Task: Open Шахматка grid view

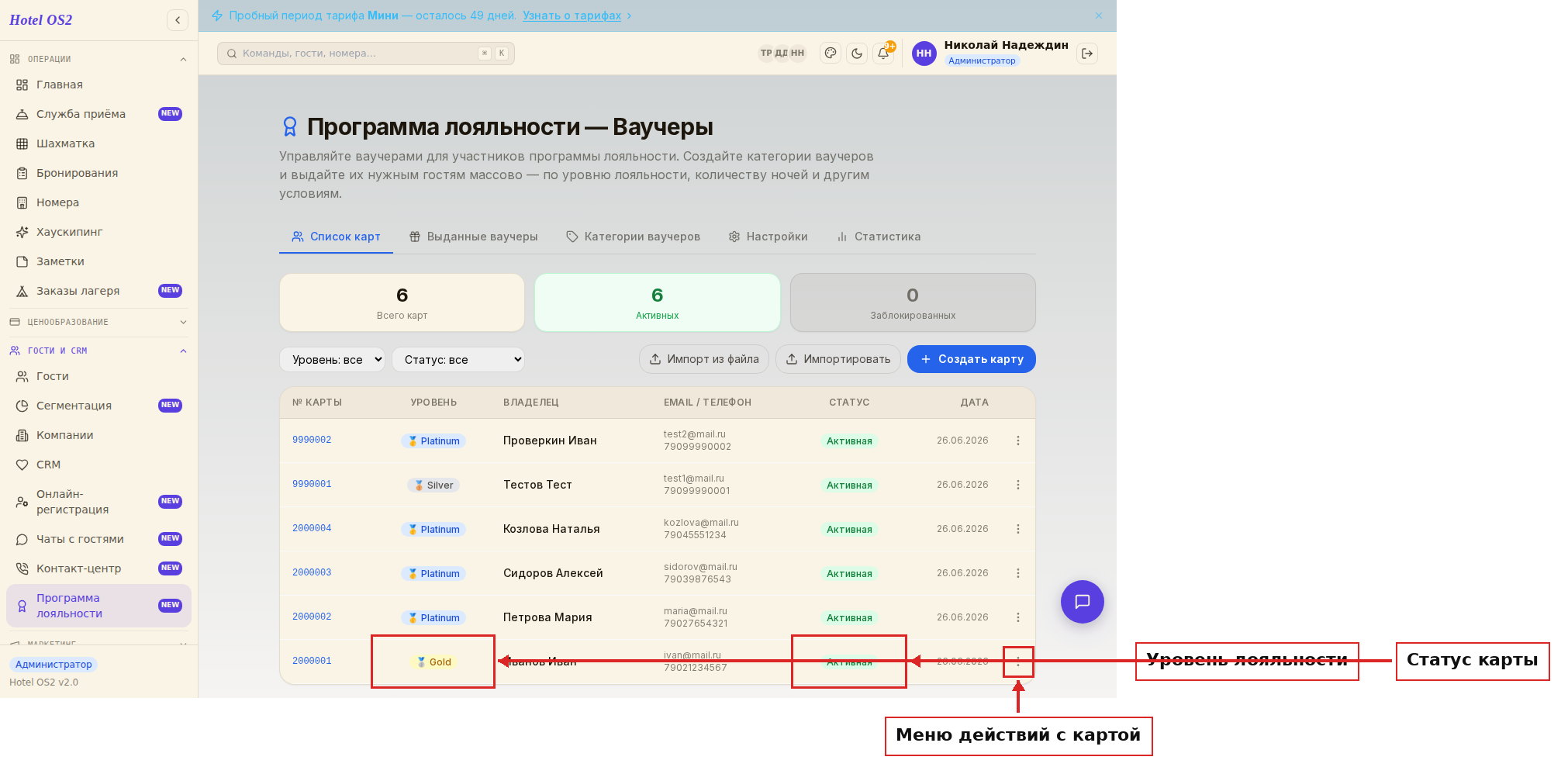Action: 98,143
